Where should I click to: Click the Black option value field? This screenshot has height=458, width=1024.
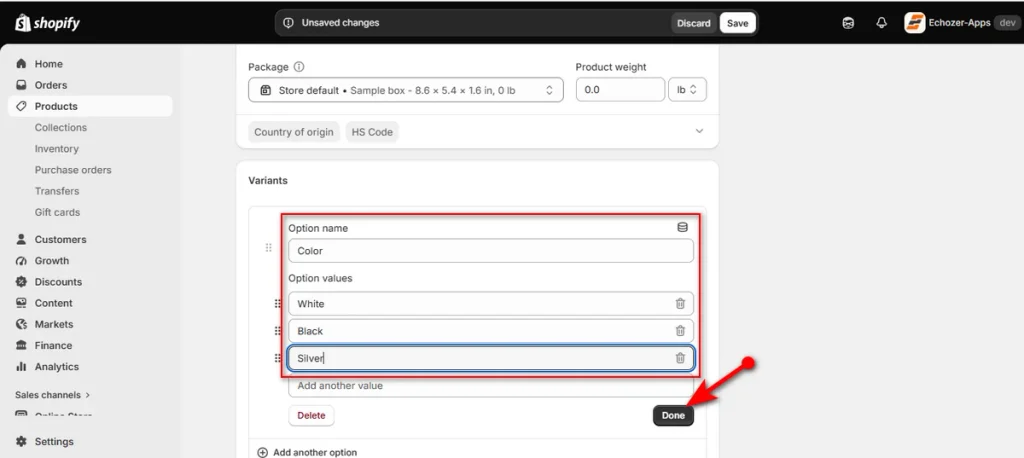pyautogui.click(x=491, y=331)
